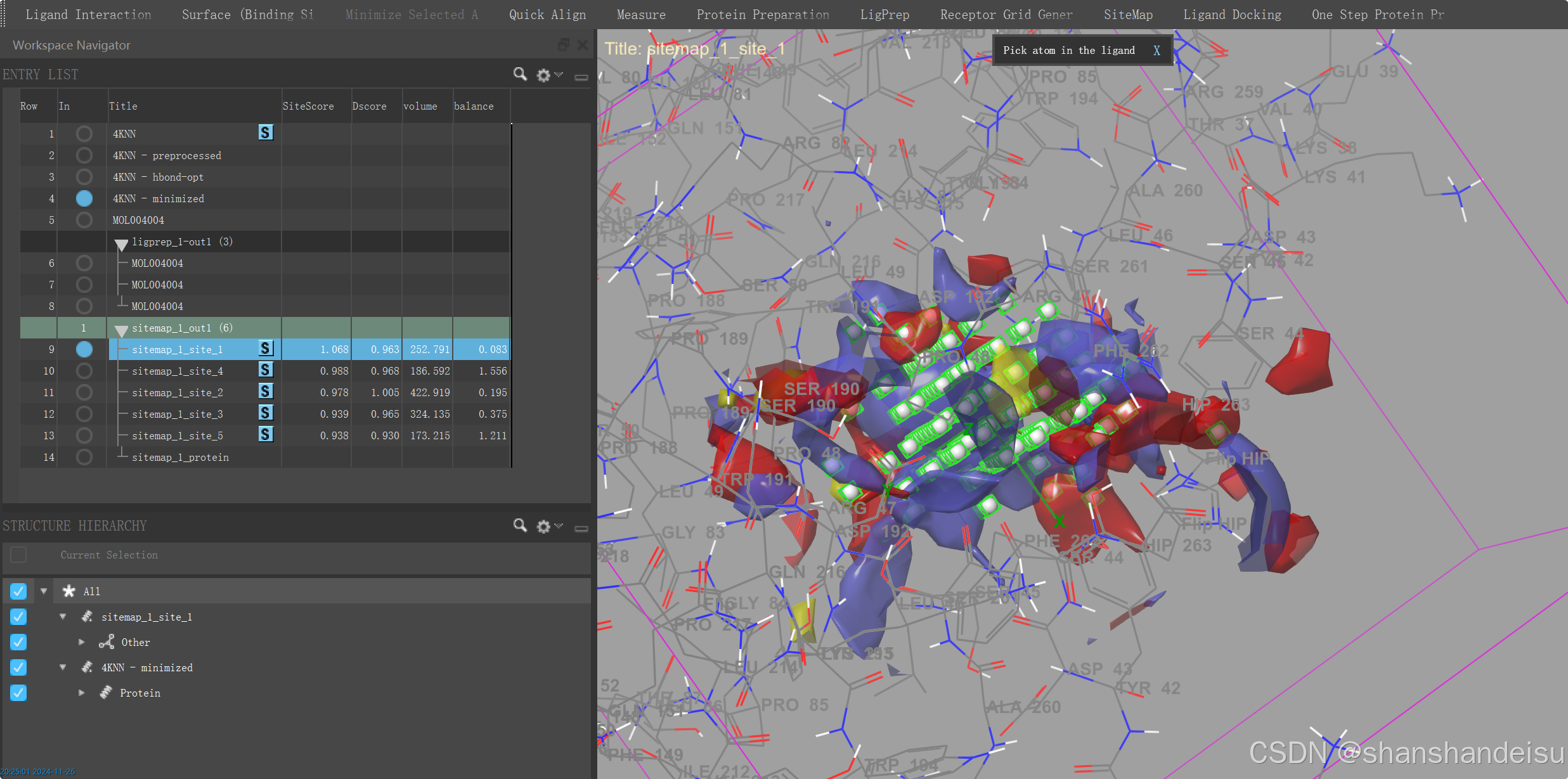
Task: Open the Entry List search magnifier
Action: click(520, 74)
